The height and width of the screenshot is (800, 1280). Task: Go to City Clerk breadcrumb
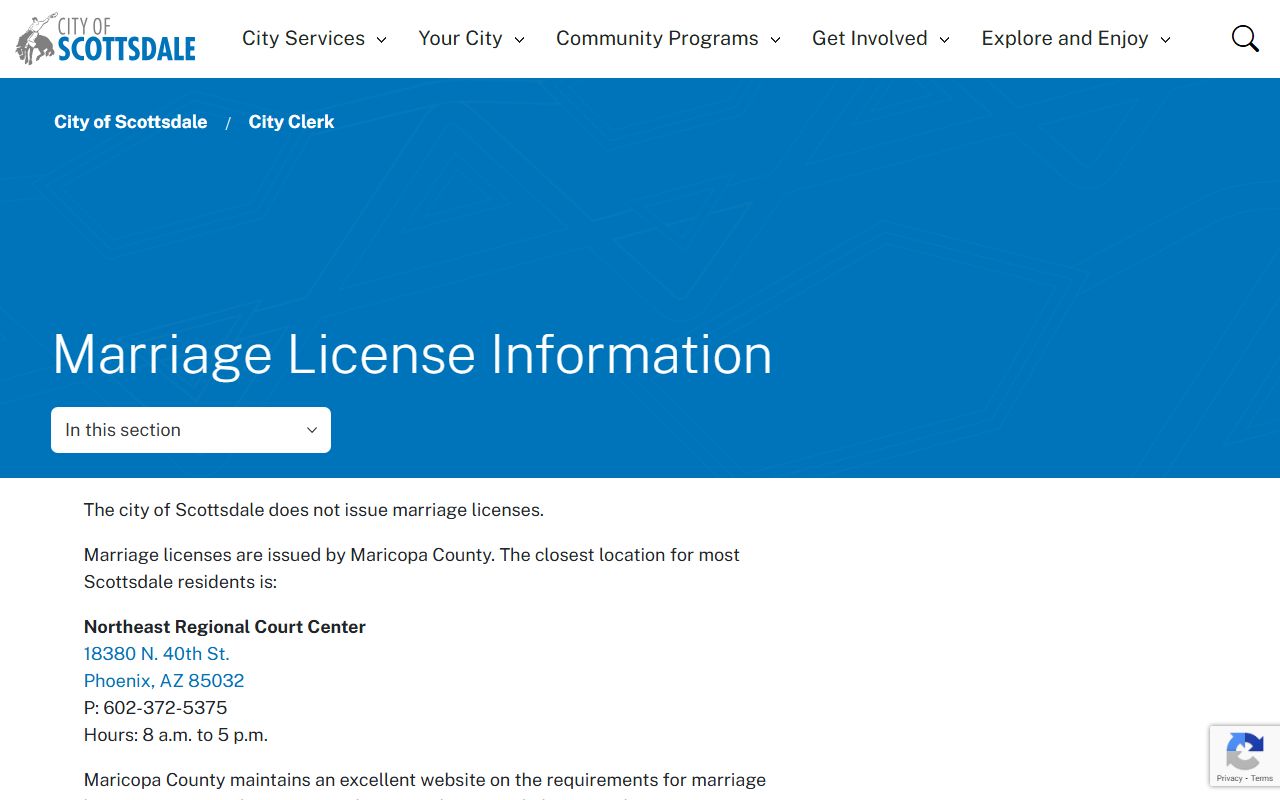click(x=291, y=122)
